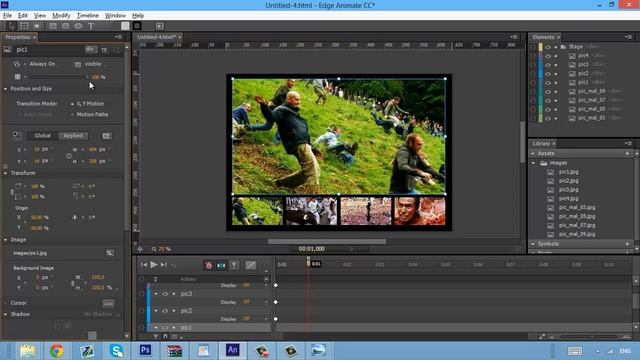Select the Rectangle tool
Screen dimensions: 640x360
point(53,26)
